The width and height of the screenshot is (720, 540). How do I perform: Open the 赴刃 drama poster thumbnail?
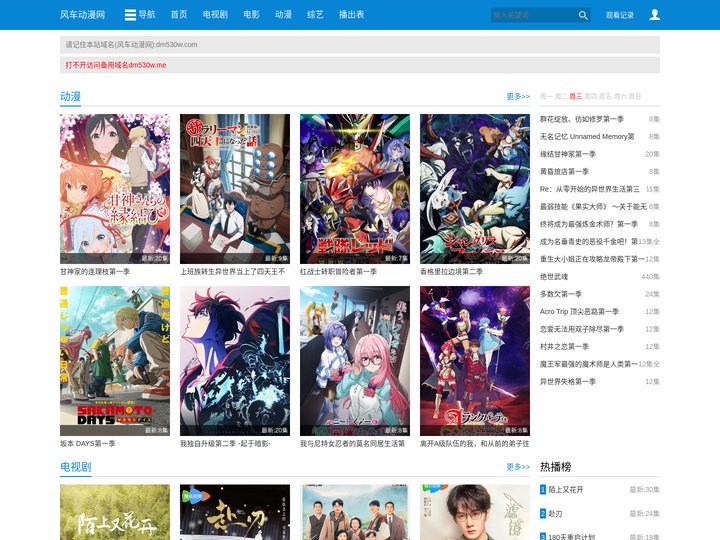pyautogui.click(x=235, y=512)
